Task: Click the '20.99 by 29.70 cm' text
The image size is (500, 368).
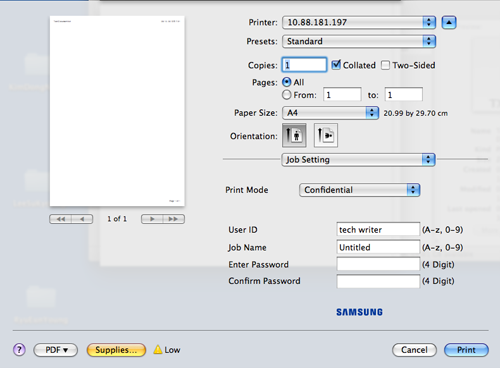Action: 415,113
